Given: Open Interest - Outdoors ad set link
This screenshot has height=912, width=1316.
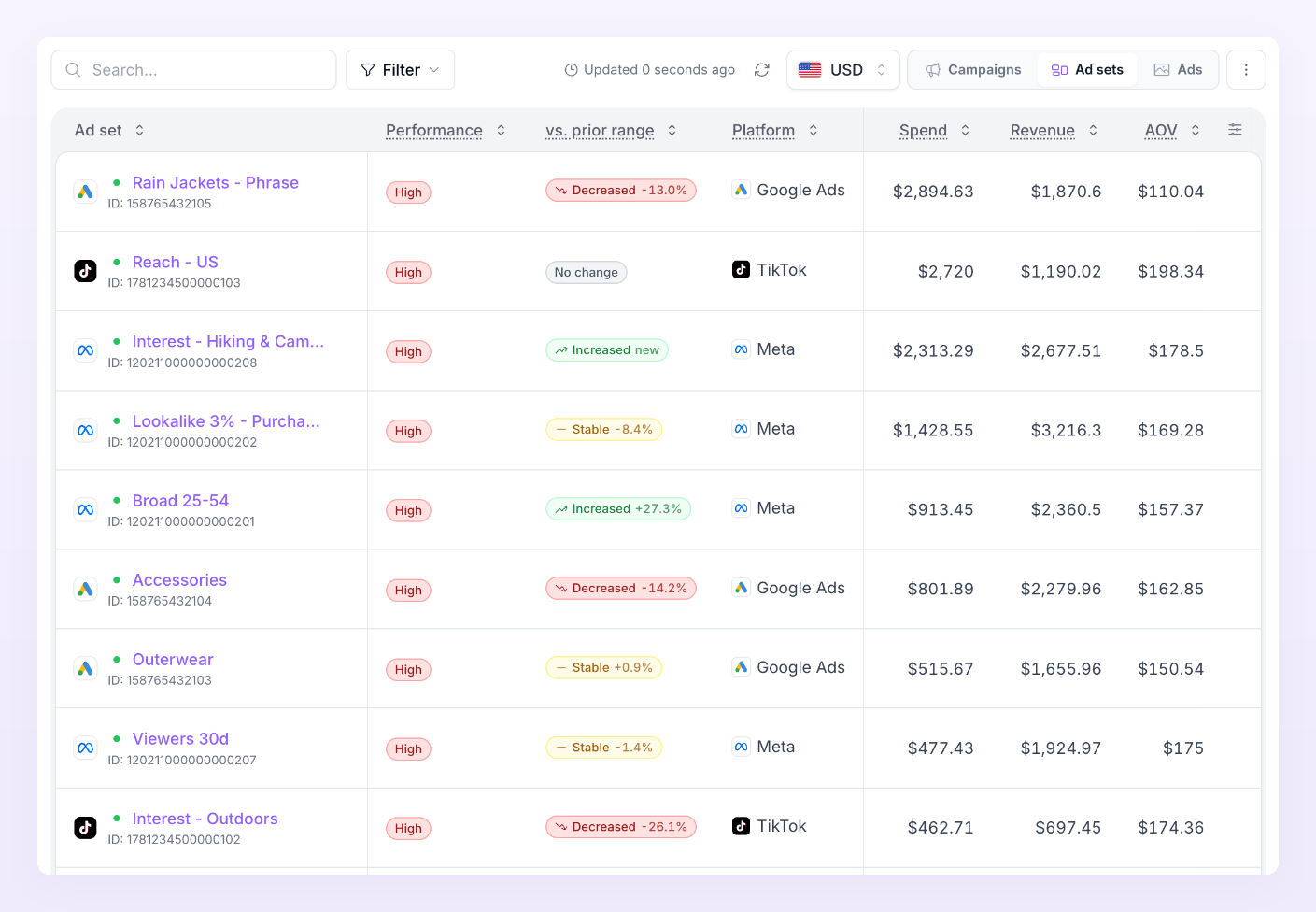Looking at the screenshot, I should click(x=205, y=819).
